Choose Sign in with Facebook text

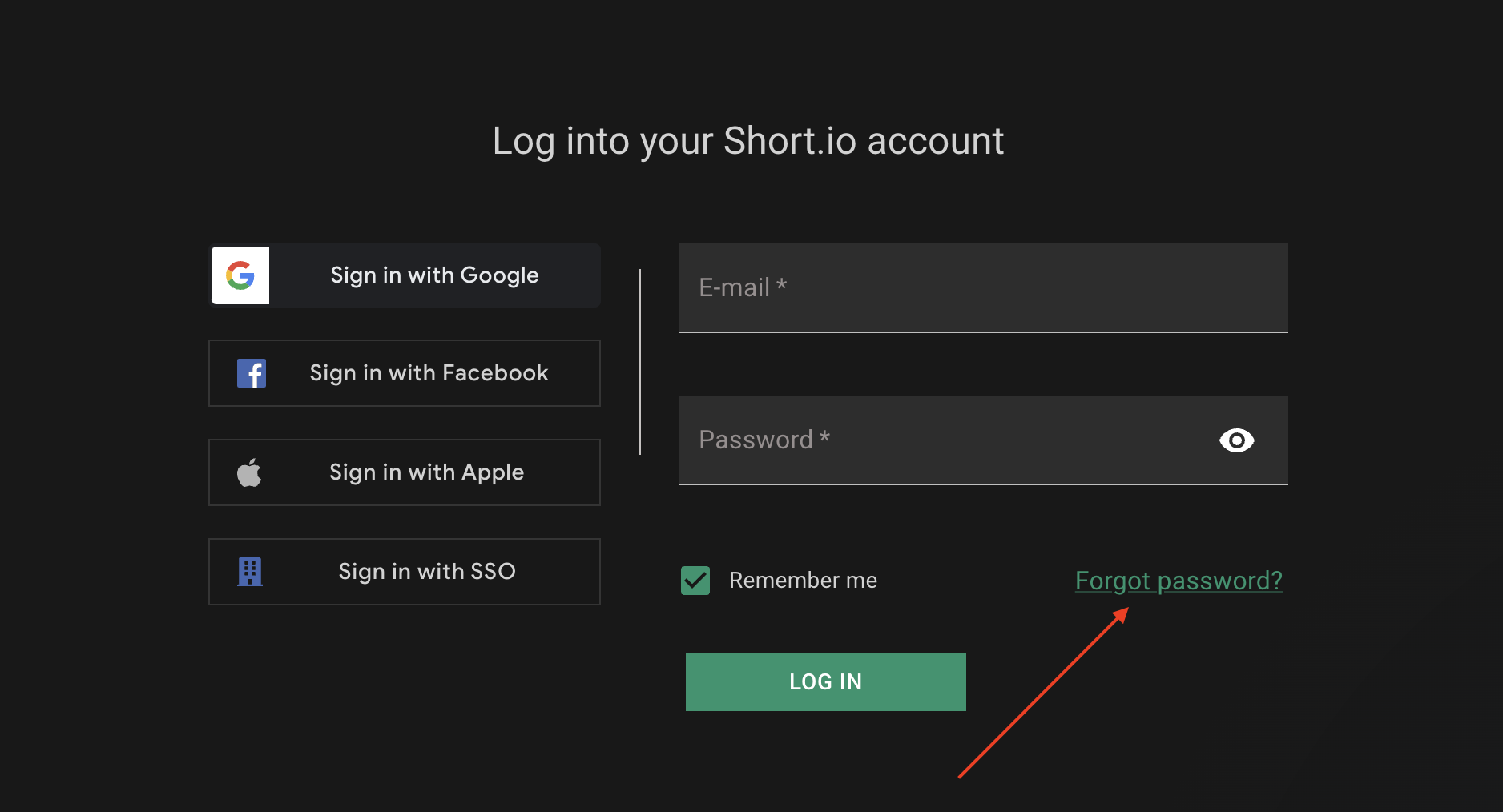pyautogui.click(x=429, y=373)
